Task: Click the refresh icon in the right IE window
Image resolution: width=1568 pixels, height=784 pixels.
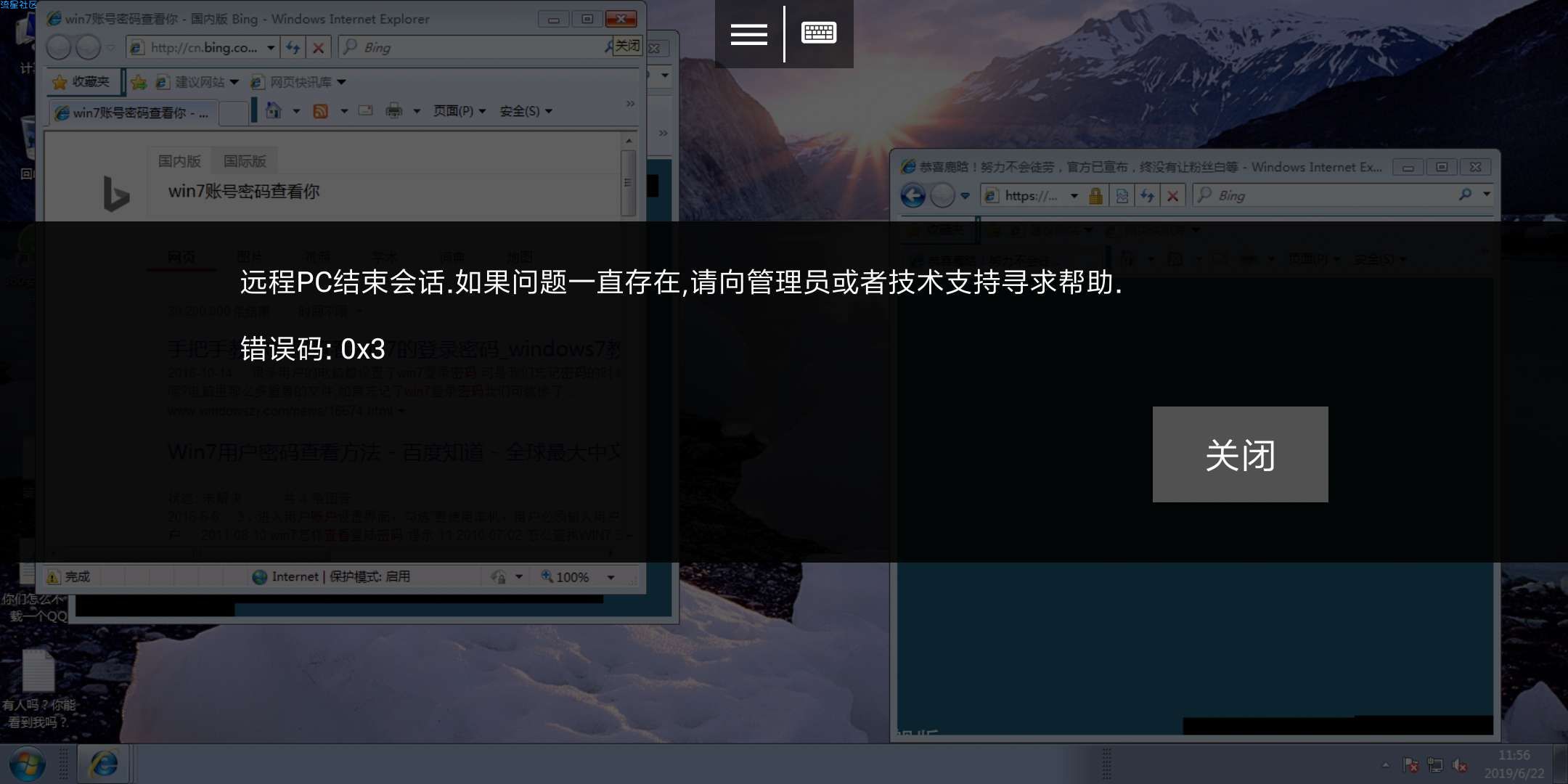Action: (1147, 195)
